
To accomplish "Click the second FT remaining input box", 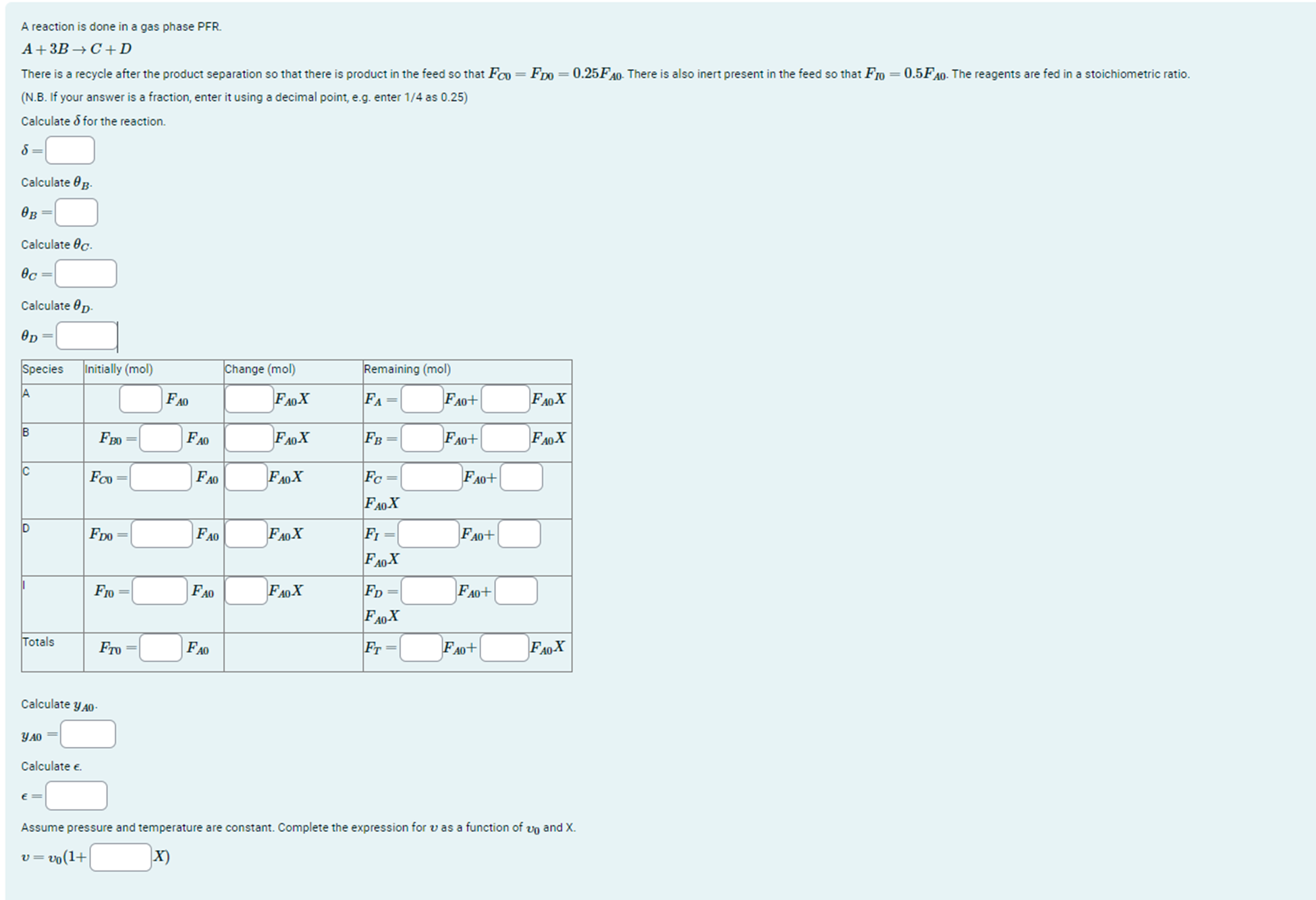I will 504,648.
